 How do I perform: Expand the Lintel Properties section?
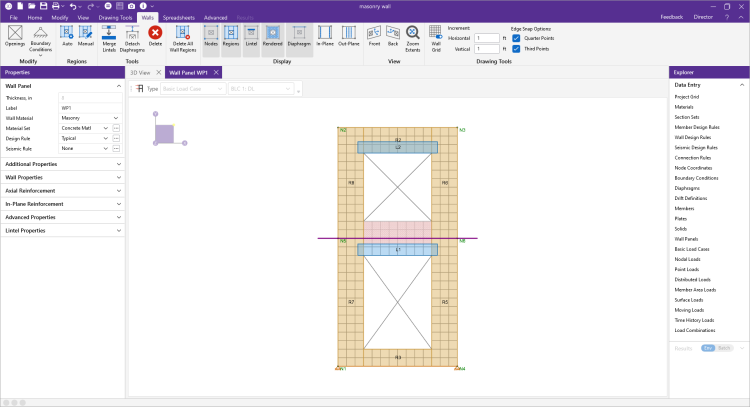point(62,230)
